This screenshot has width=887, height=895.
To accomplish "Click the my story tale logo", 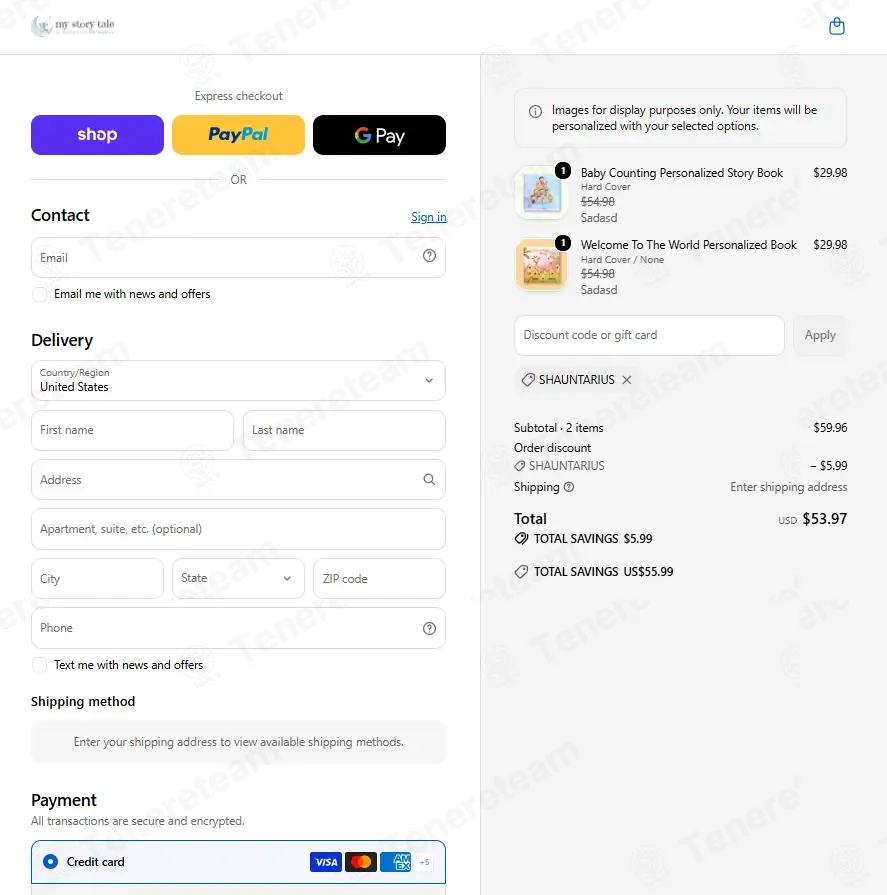I will tap(73, 26).
